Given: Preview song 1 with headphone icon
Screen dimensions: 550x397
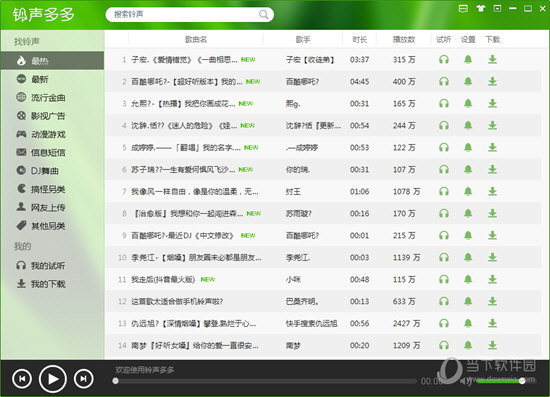Looking at the screenshot, I should [x=444, y=60].
